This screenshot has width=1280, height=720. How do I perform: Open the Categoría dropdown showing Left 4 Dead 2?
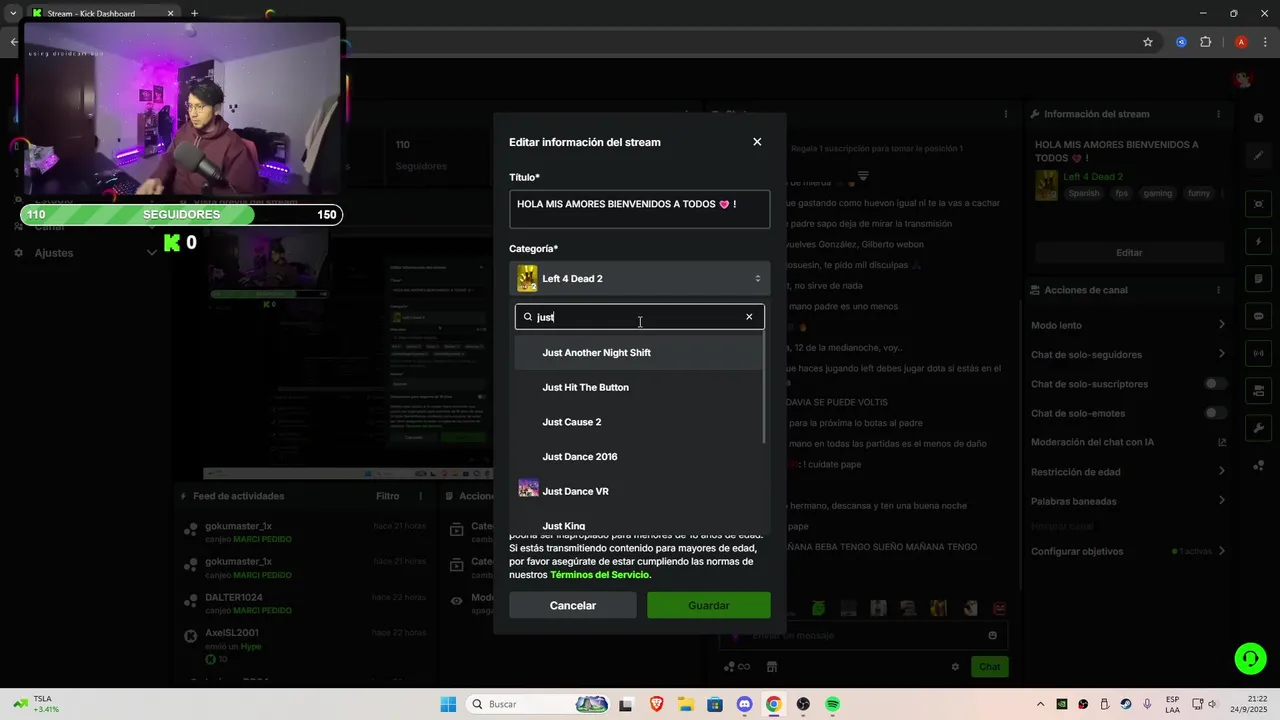(x=640, y=278)
